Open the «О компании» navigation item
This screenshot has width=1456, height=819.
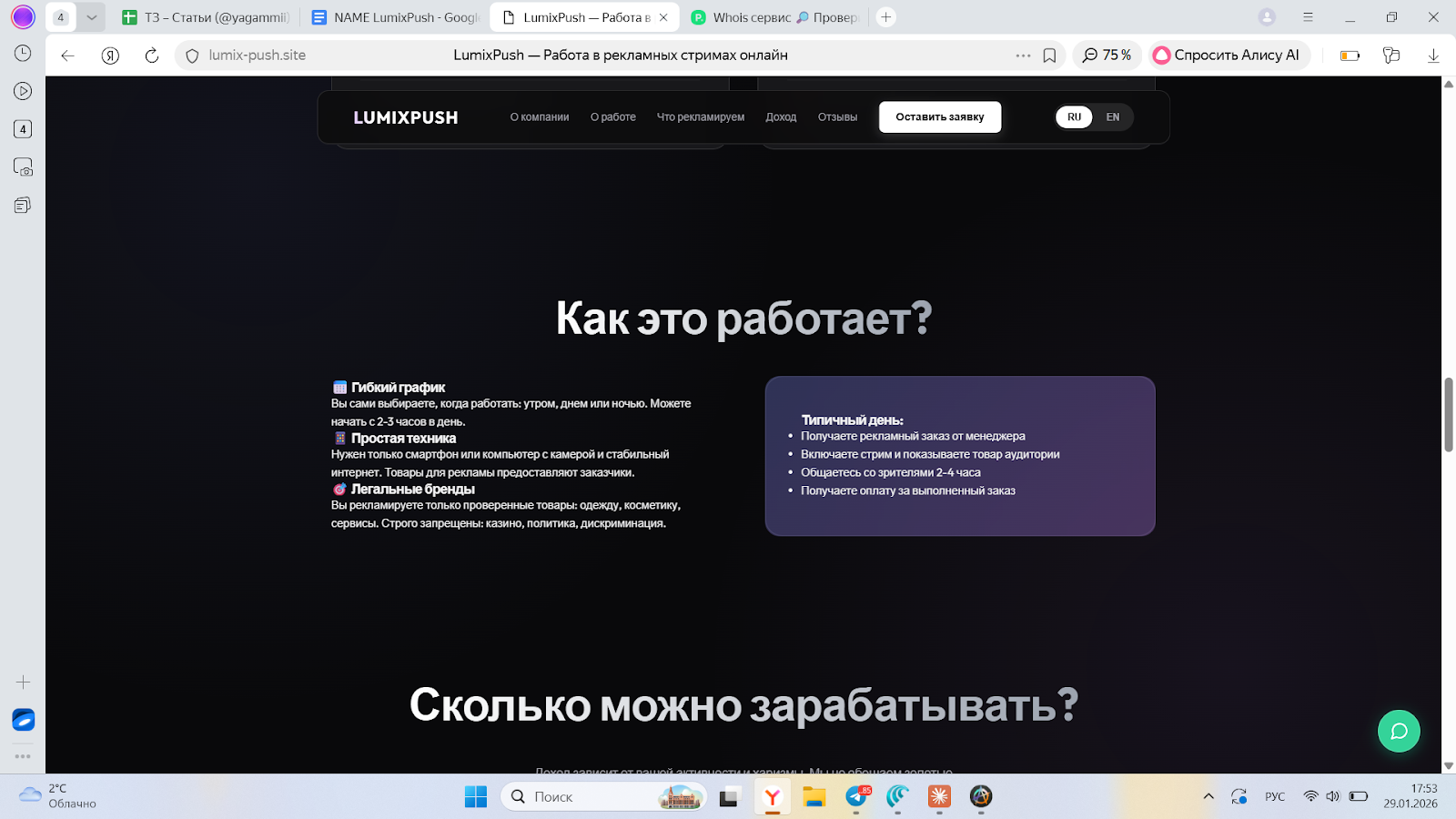(x=539, y=117)
